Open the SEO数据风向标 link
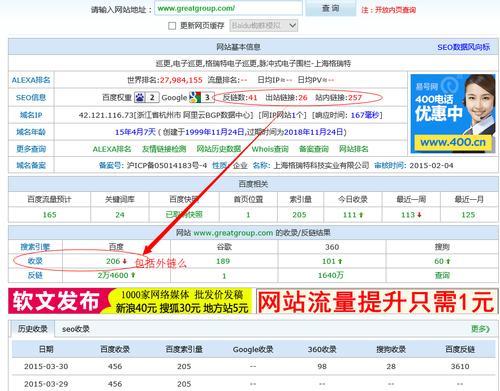Screen dimensions: 500x391 (x=463, y=47)
